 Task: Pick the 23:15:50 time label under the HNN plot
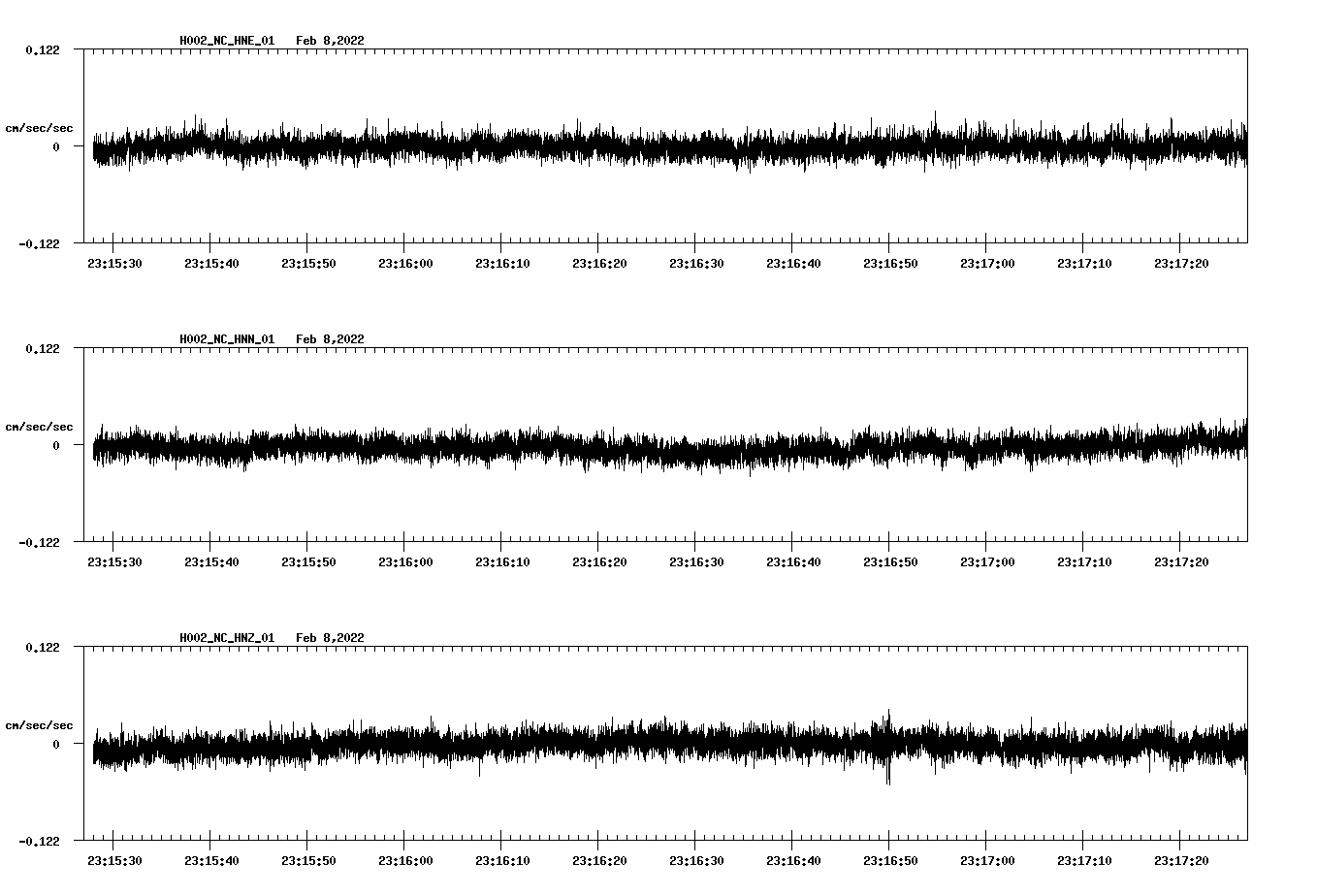[308, 561]
